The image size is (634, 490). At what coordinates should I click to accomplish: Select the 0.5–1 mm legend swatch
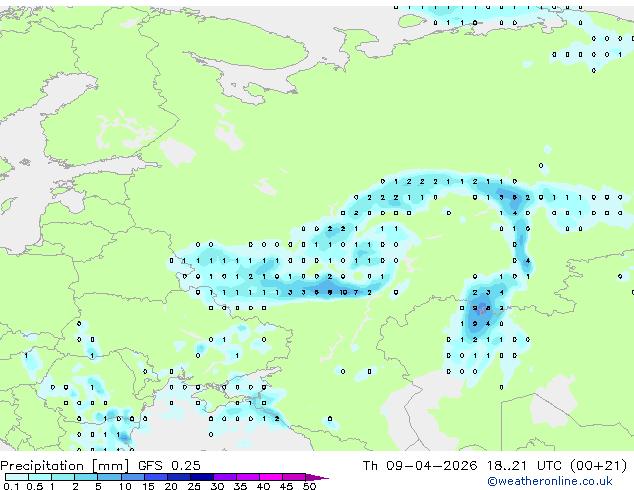pos(40,477)
